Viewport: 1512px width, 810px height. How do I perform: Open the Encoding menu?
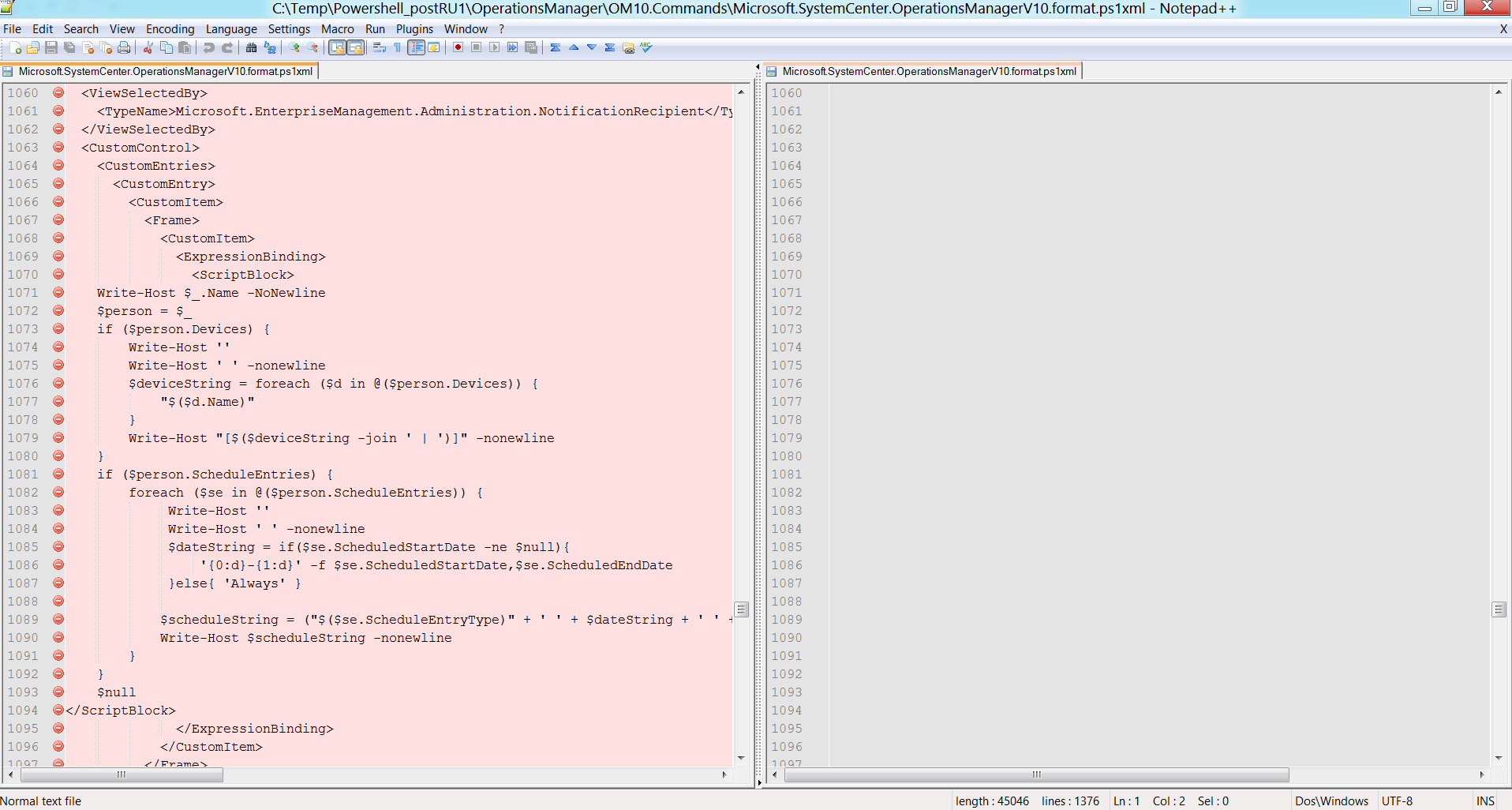pos(170,29)
